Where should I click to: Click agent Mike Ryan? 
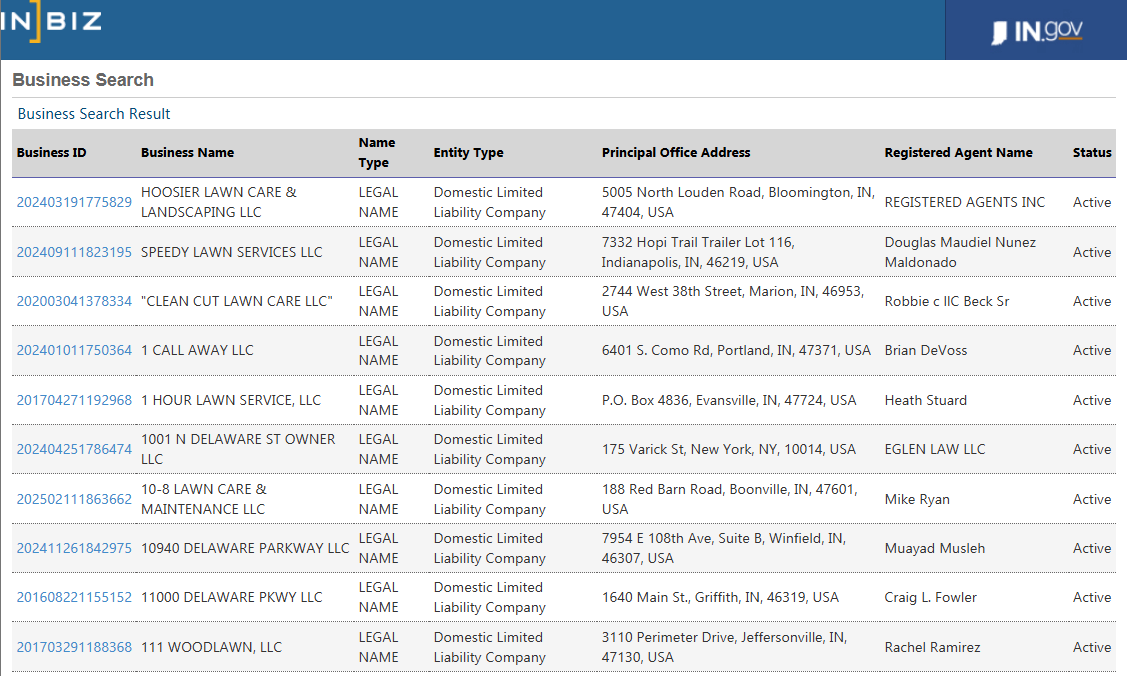917,499
